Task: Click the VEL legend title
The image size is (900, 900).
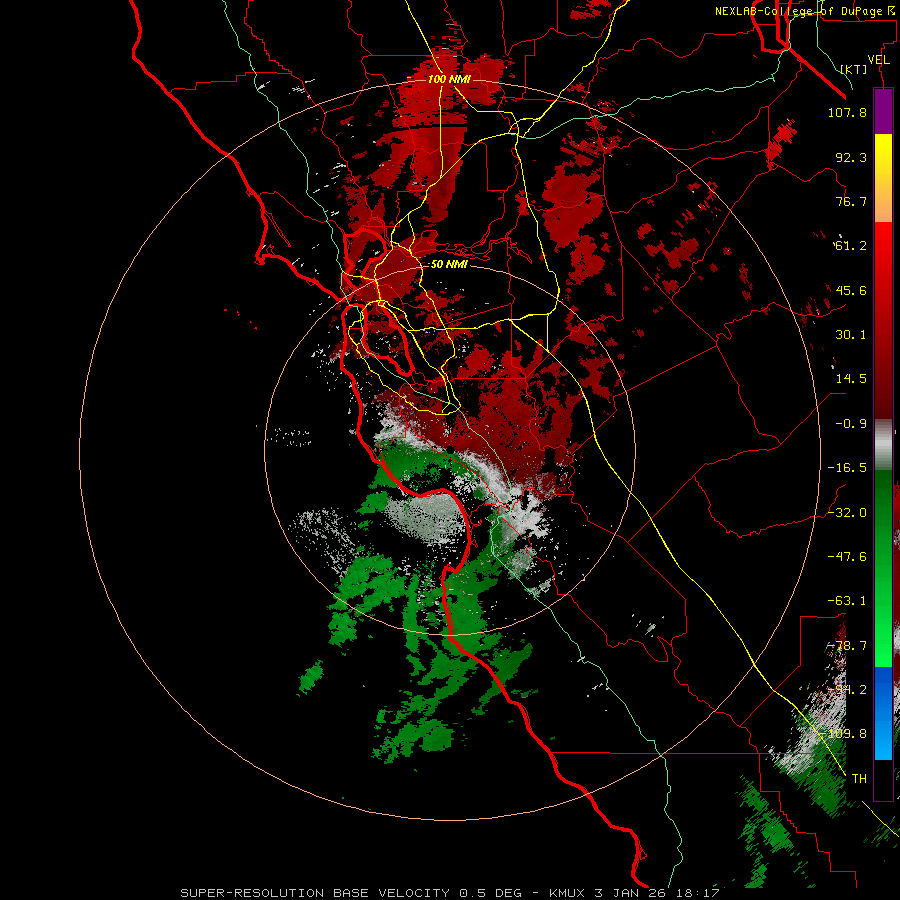Action: point(879,60)
